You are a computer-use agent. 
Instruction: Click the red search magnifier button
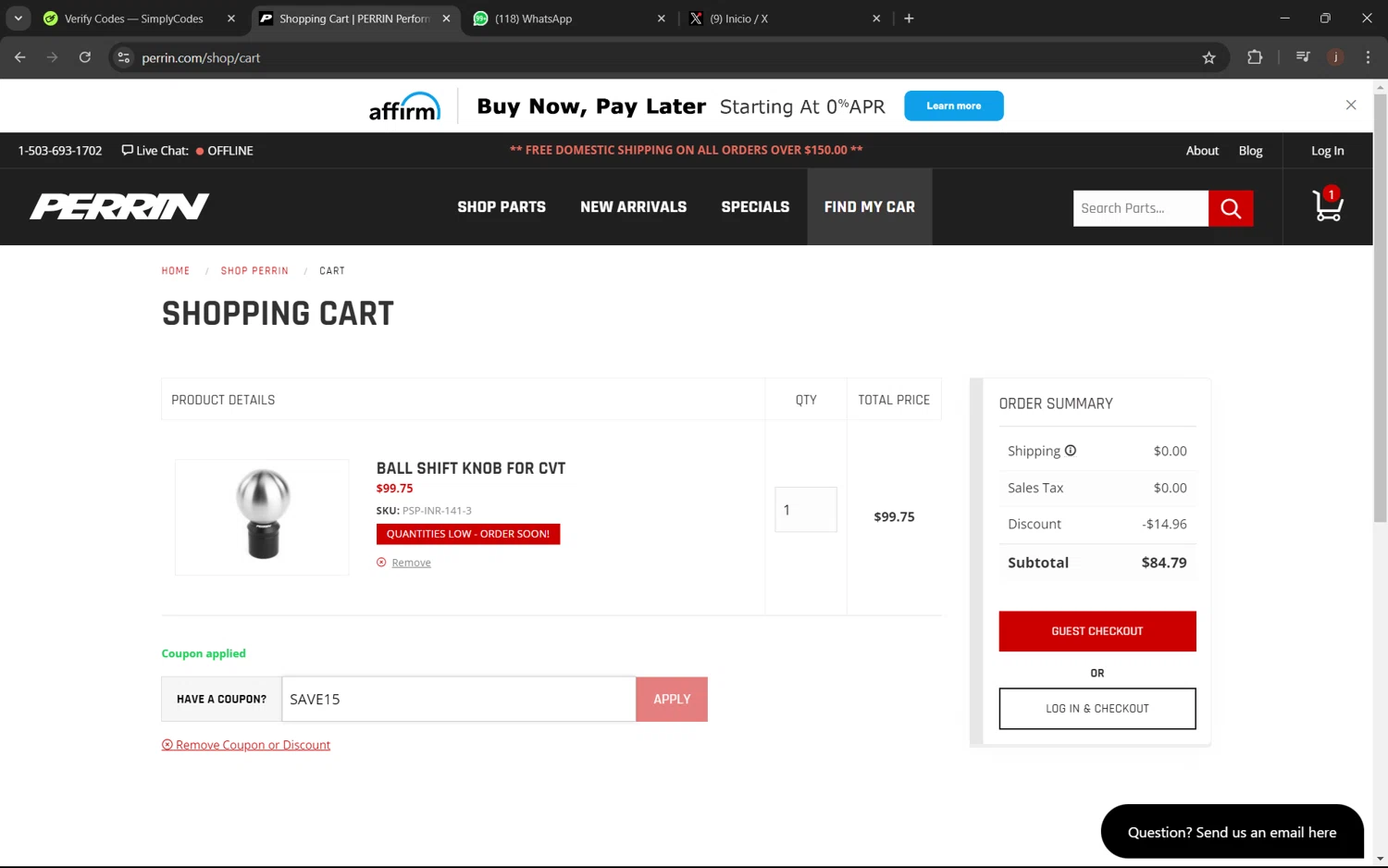[x=1231, y=208]
